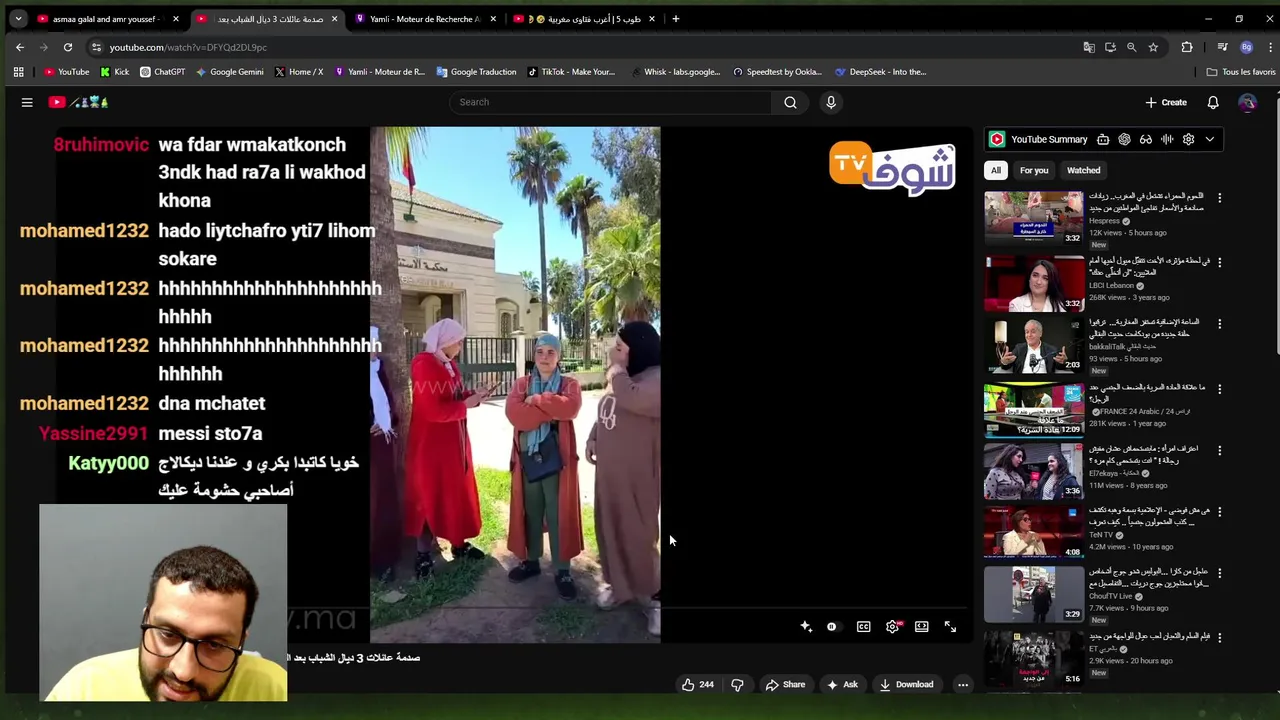Switch to asmaa galal and amr youssef tab
The width and height of the screenshot is (1280, 720).
tap(105, 19)
